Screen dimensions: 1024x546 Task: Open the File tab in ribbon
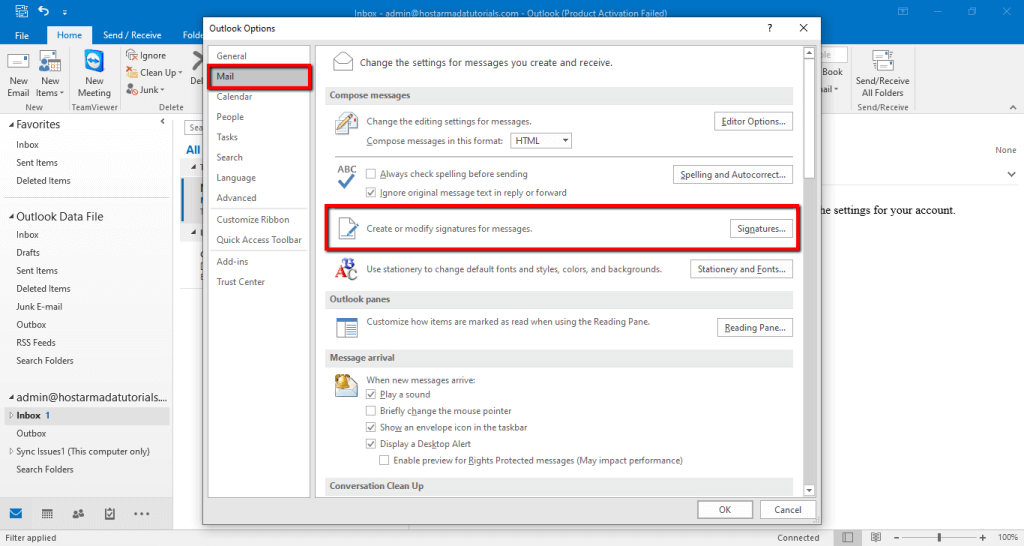coord(22,35)
